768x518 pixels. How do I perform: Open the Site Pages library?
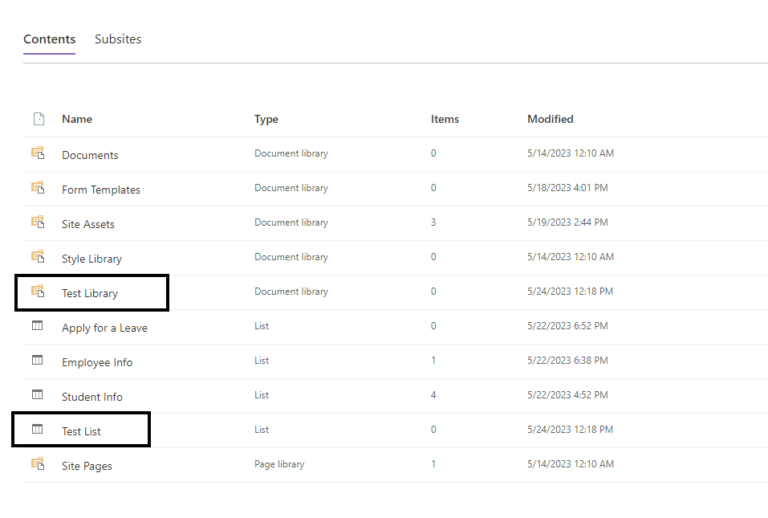pyautogui.click(x=87, y=466)
